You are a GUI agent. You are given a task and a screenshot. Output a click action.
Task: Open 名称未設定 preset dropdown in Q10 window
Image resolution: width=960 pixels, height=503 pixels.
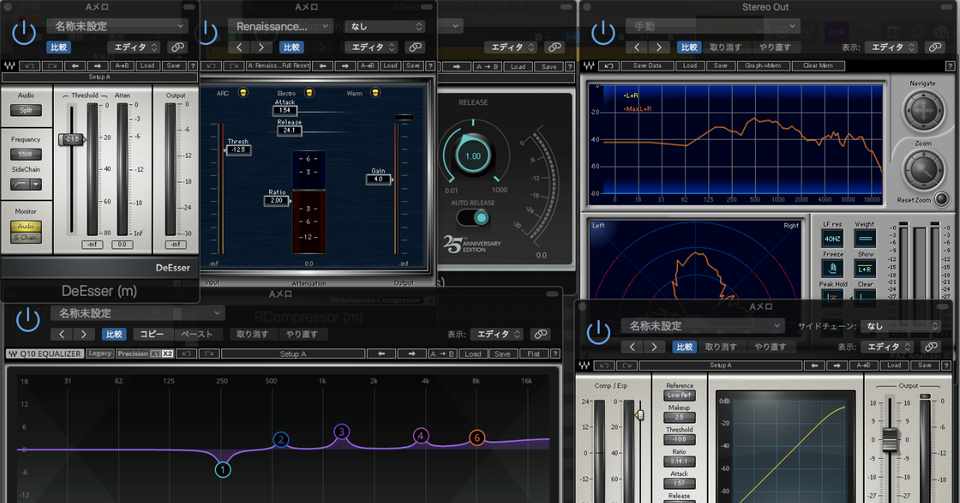138,313
